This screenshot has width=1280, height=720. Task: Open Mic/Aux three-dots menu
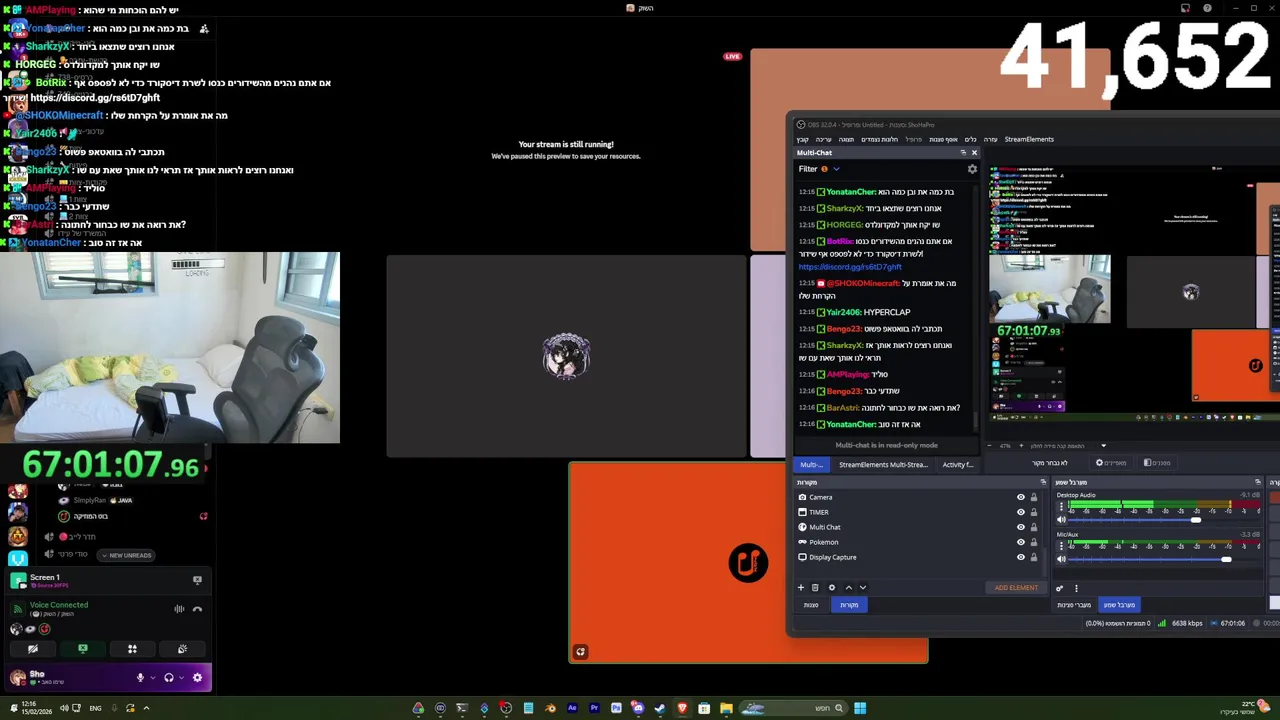pos(1061,546)
